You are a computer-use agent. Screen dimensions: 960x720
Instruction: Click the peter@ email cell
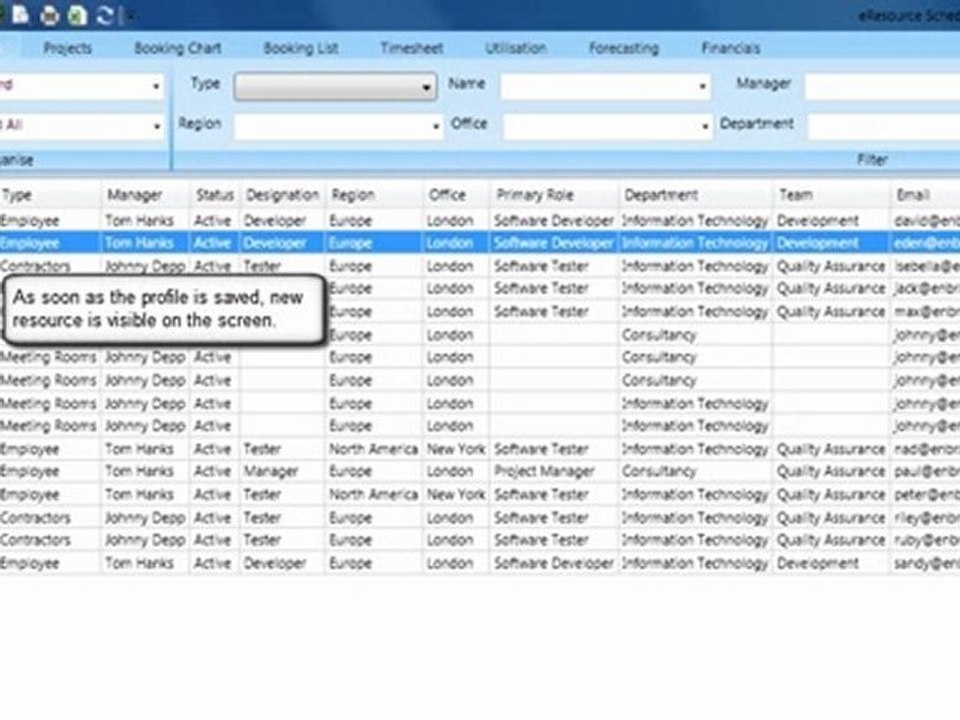926,495
